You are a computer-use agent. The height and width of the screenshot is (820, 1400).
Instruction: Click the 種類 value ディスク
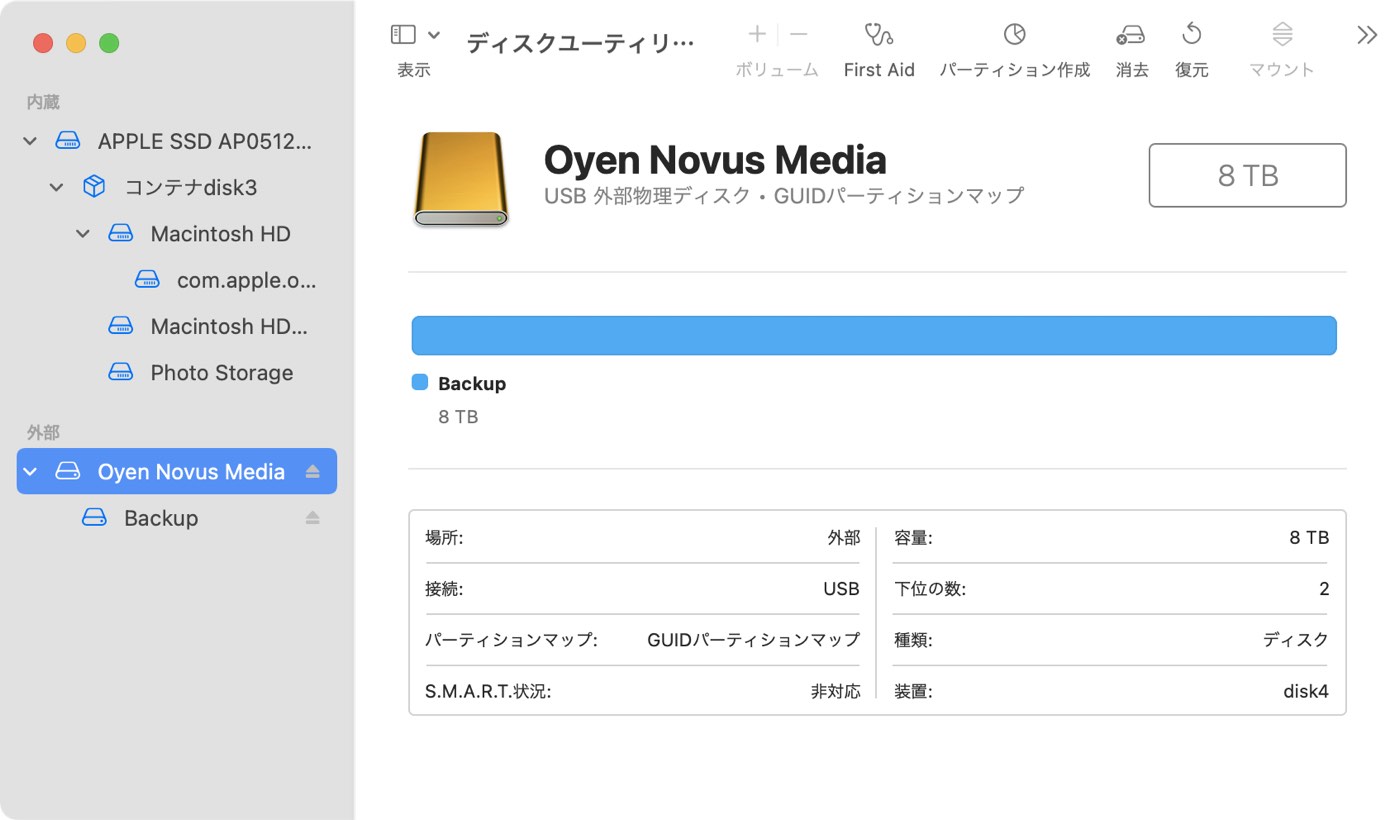[x=1296, y=640]
